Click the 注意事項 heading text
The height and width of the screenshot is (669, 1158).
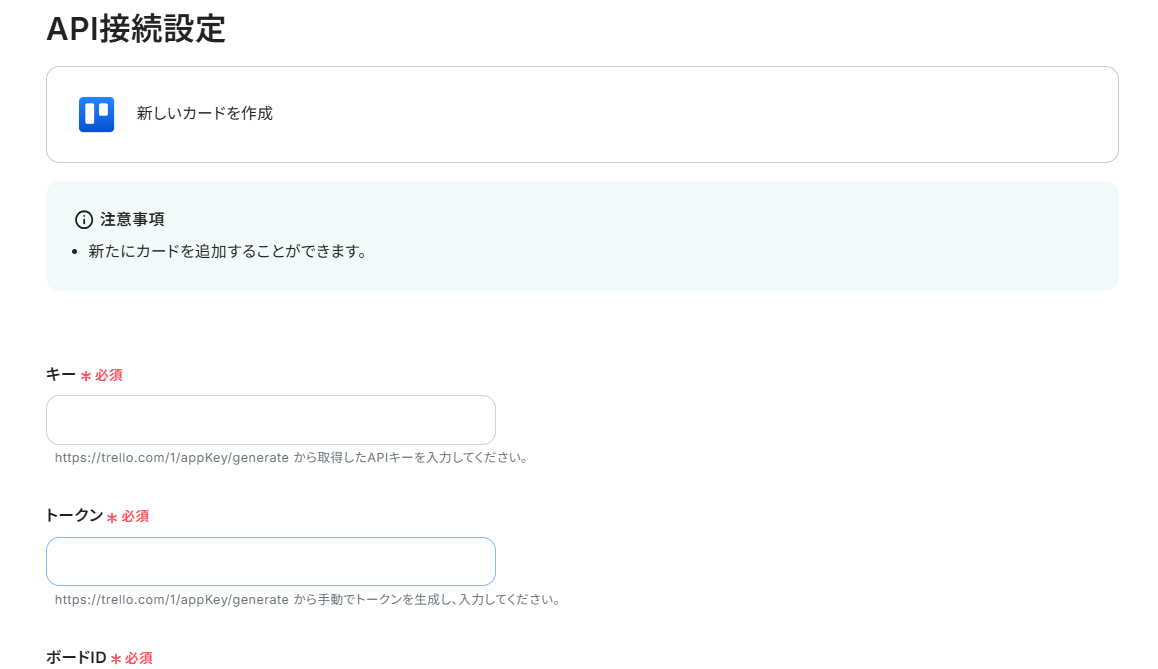[x=132, y=219]
